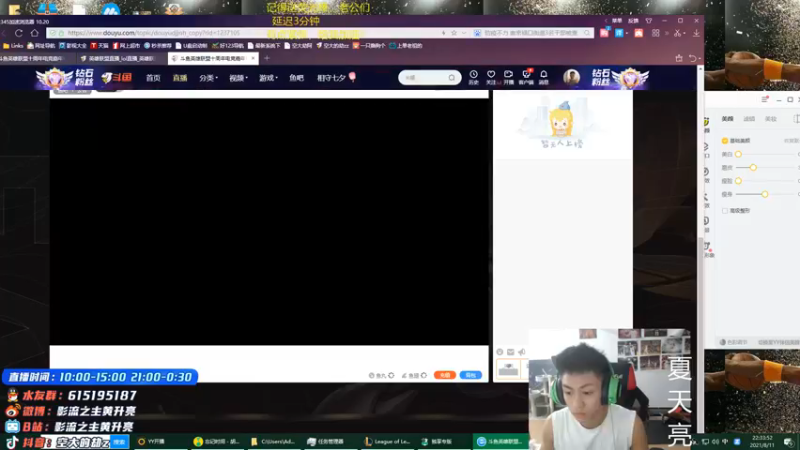Screen dimensions: 800x450
Task: Open League of Legends taskbar item
Action: tap(389, 442)
